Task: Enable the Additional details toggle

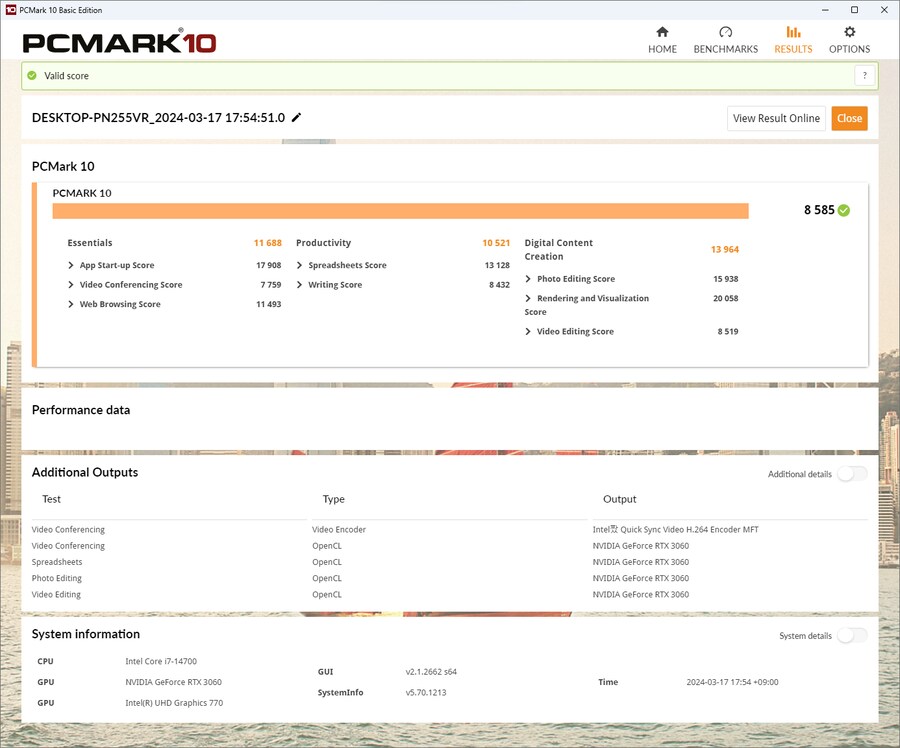Action: coord(851,474)
